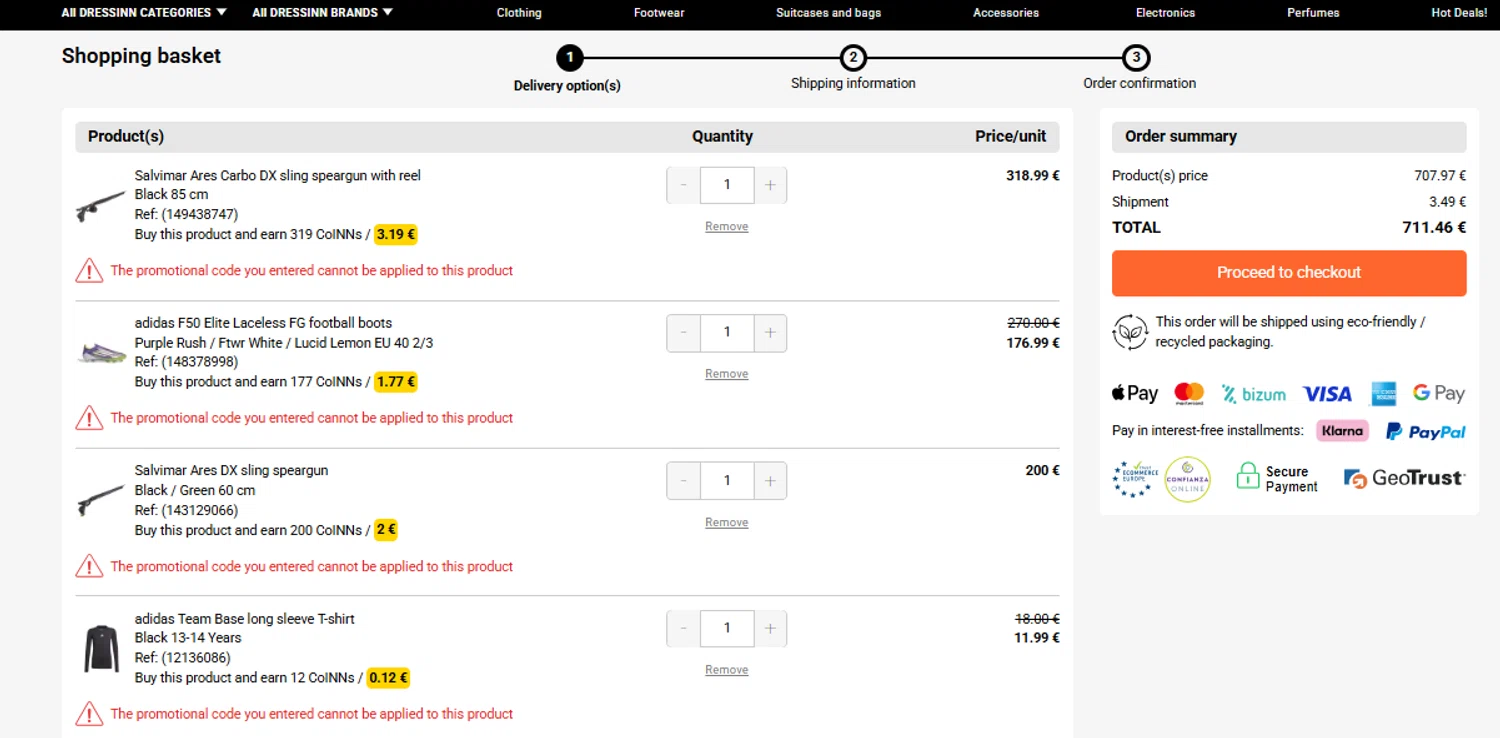Remove adidas F50 Elite boots from basket
1500x738 pixels.
727,374
